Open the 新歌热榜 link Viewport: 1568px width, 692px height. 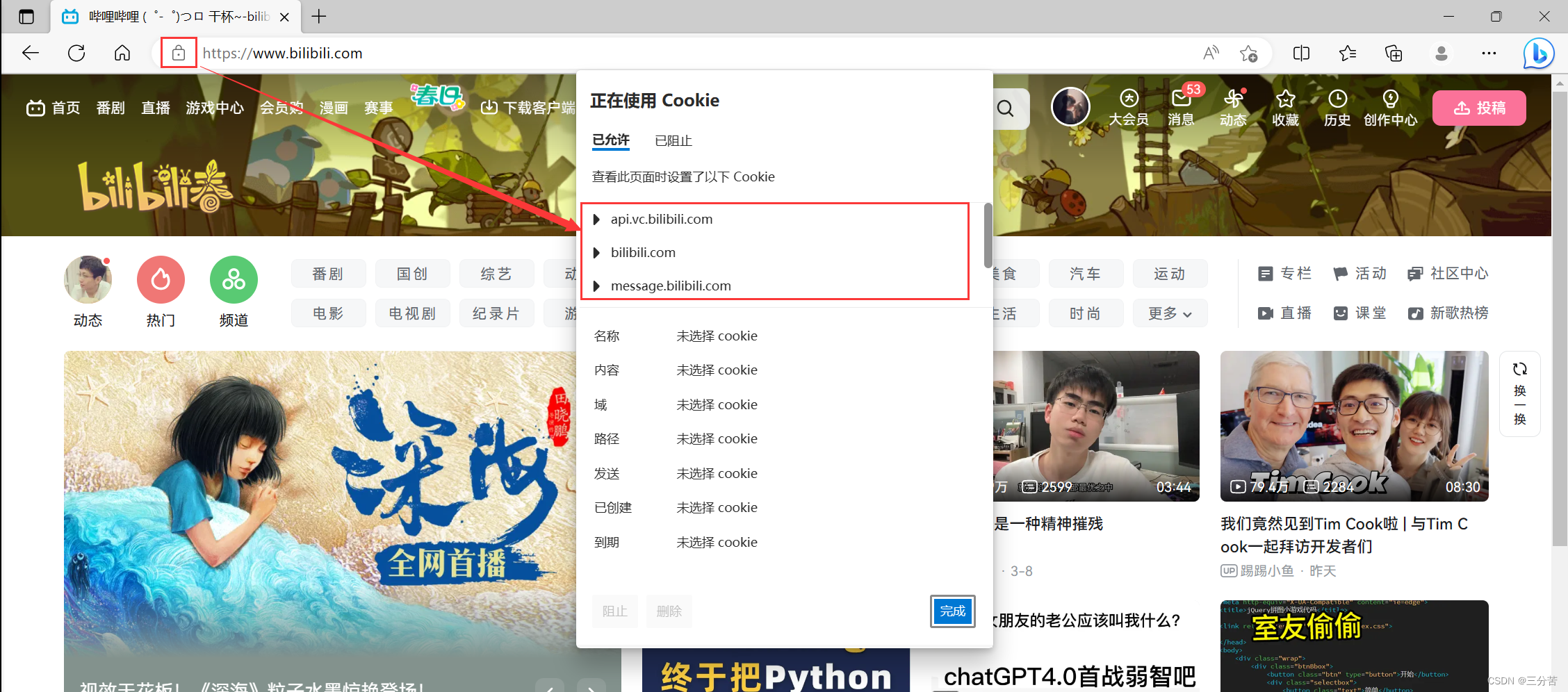[1448, 313]
